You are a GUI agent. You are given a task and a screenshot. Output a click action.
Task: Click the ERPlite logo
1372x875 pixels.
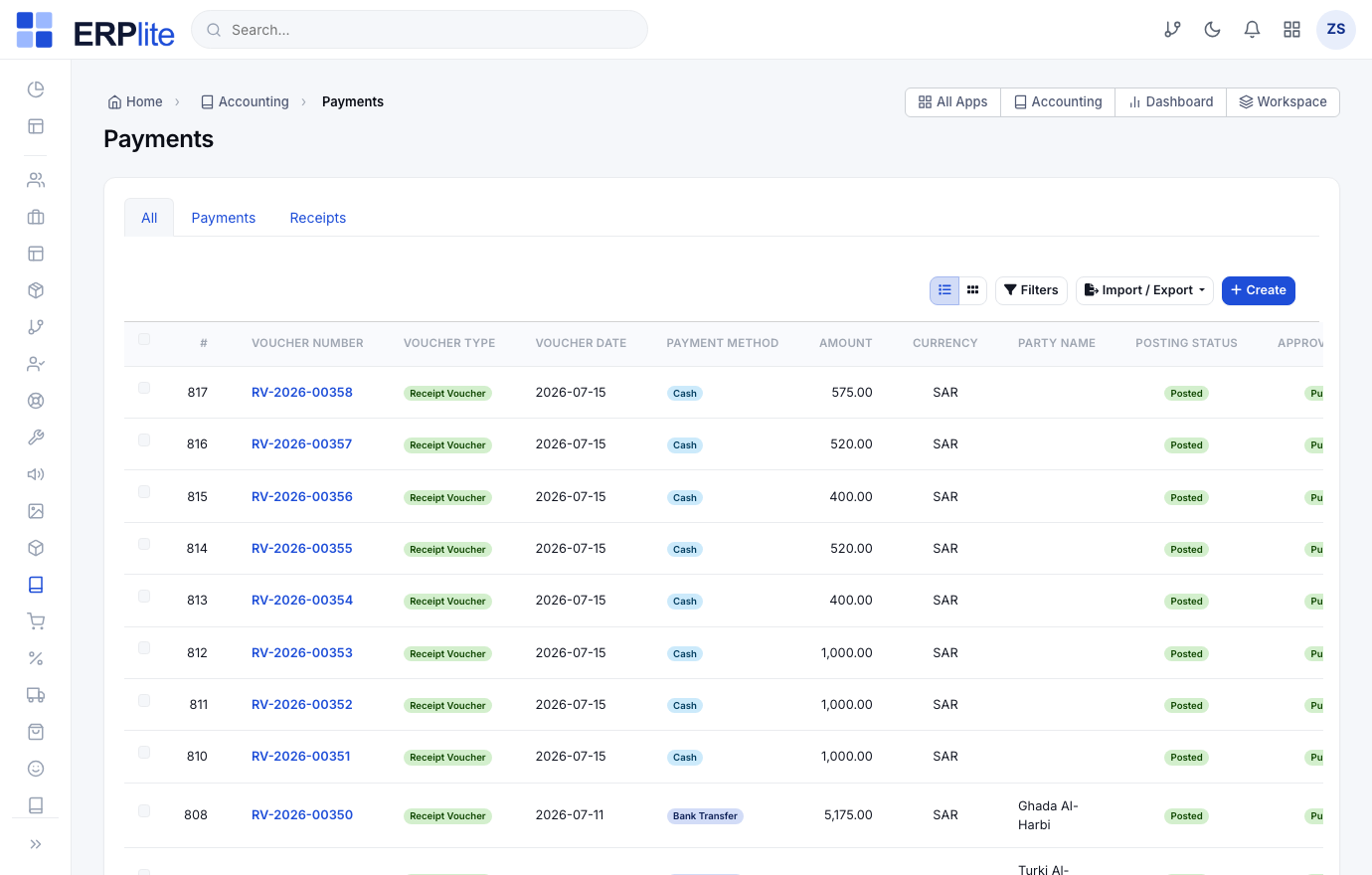(x=95, y=30)
